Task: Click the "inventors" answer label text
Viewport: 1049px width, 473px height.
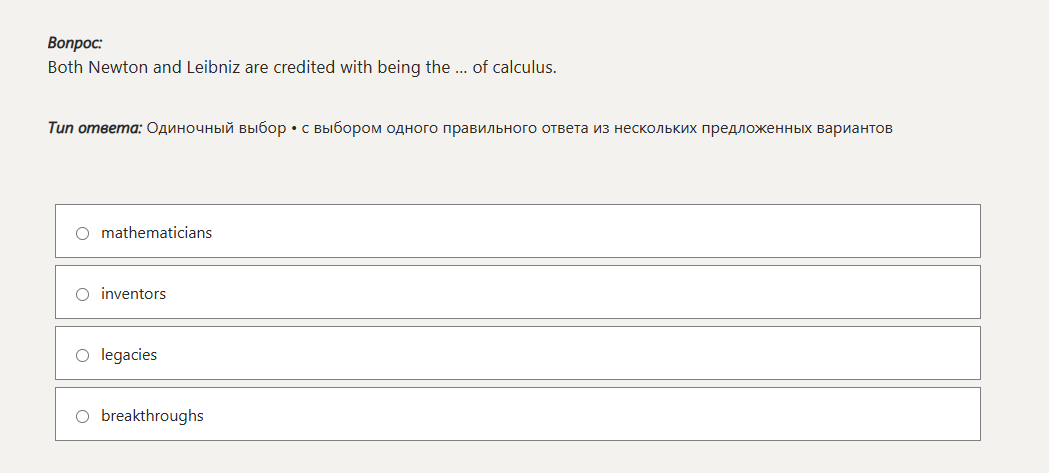Action: (x=133, y=294)
